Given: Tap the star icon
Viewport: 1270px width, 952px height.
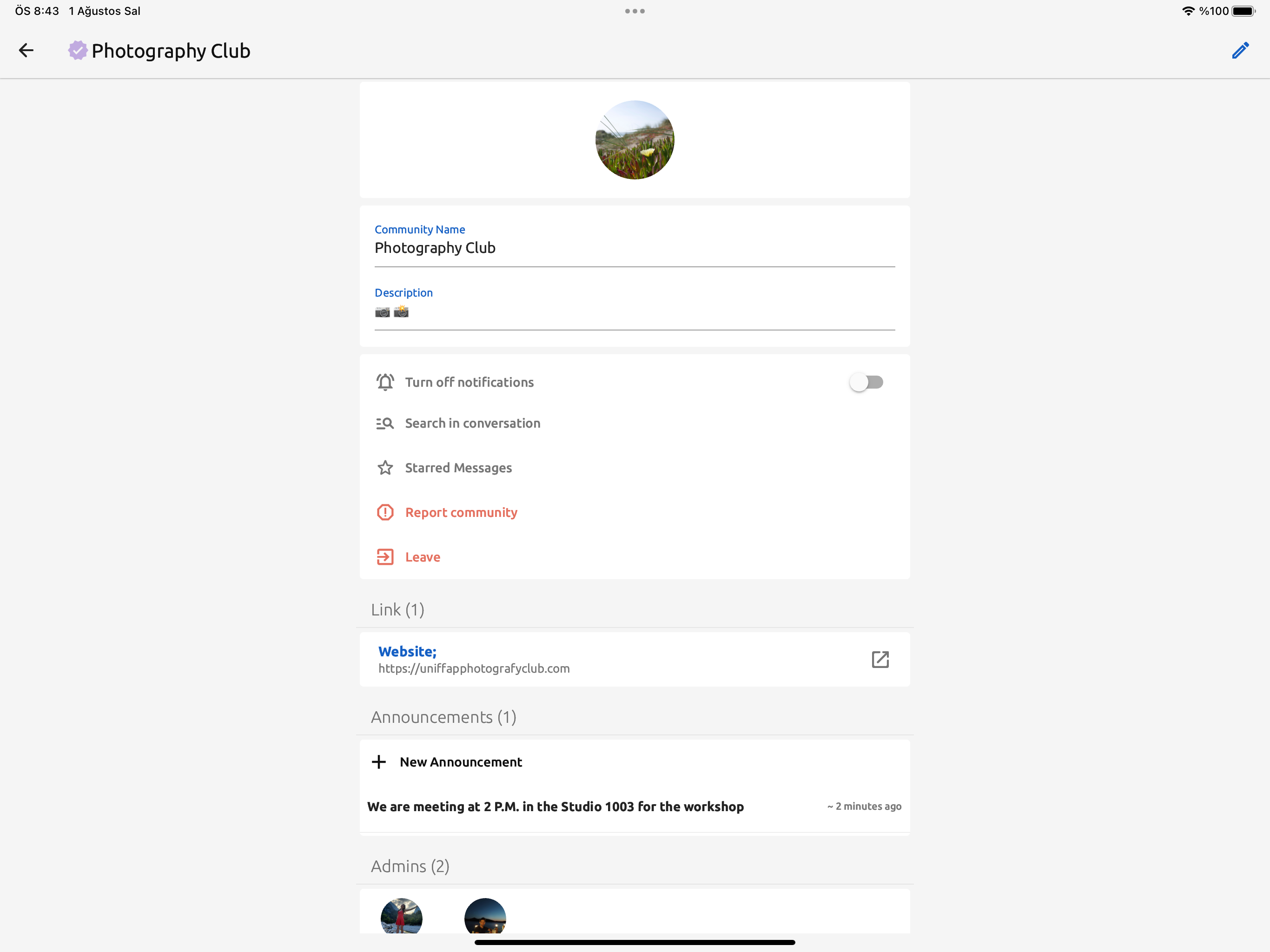Looking at the screenshot, I should click(385, 468).
